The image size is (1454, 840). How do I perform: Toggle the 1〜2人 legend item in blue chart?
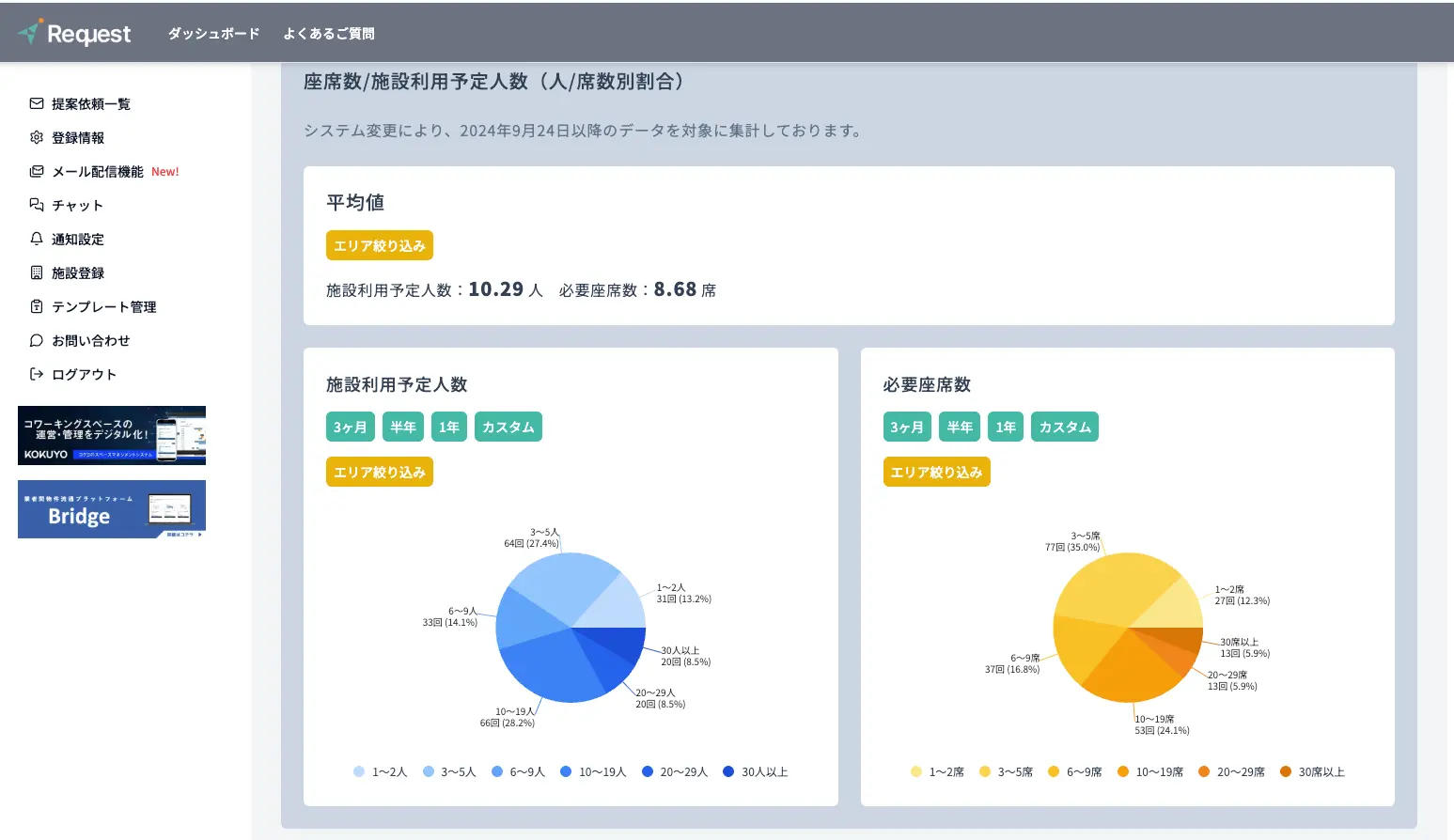pos(381,771)
